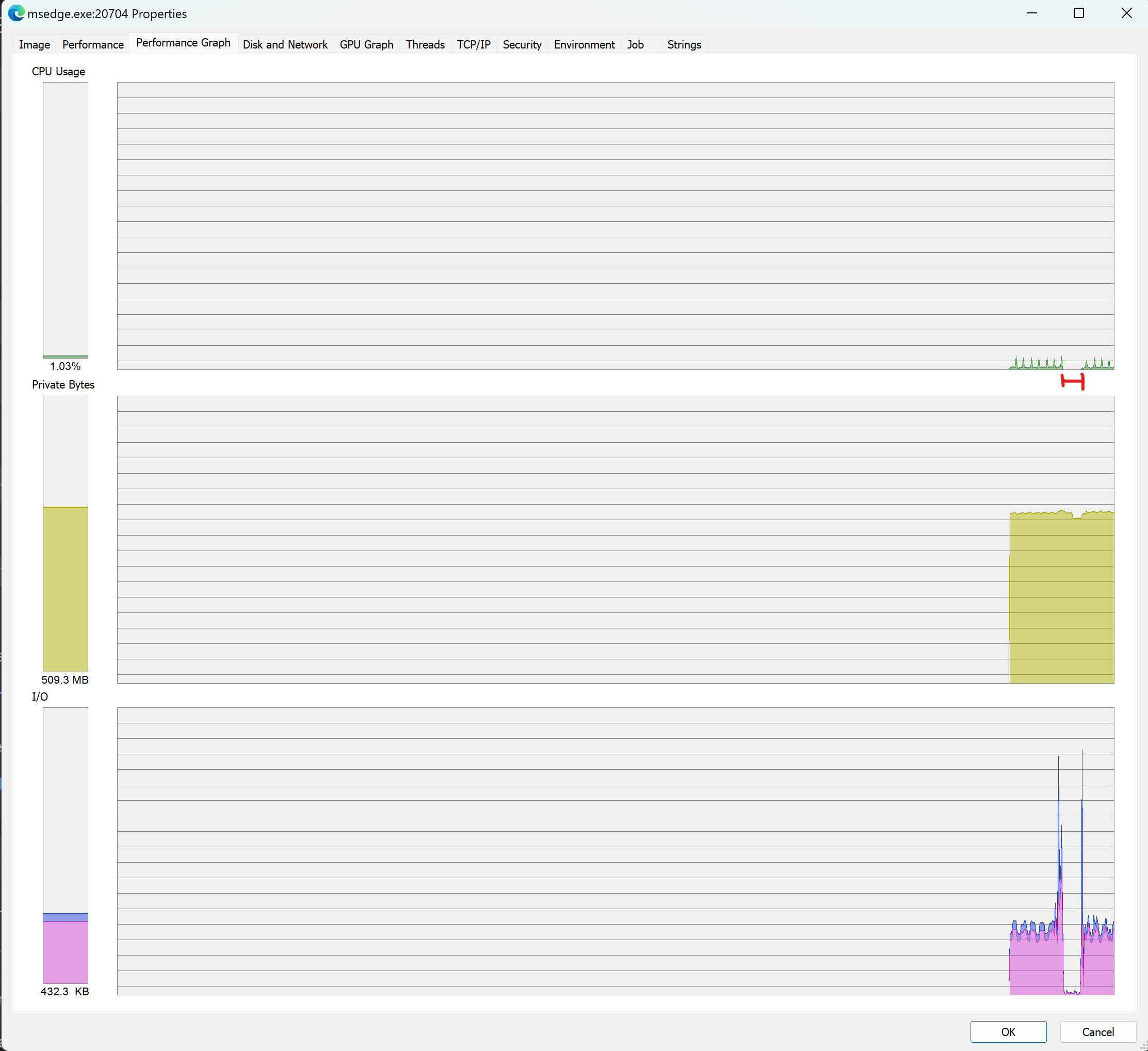The height and width of the screenshot is (1051, 1148).
Task: View the Environment tab
Action: pos(584,44)
